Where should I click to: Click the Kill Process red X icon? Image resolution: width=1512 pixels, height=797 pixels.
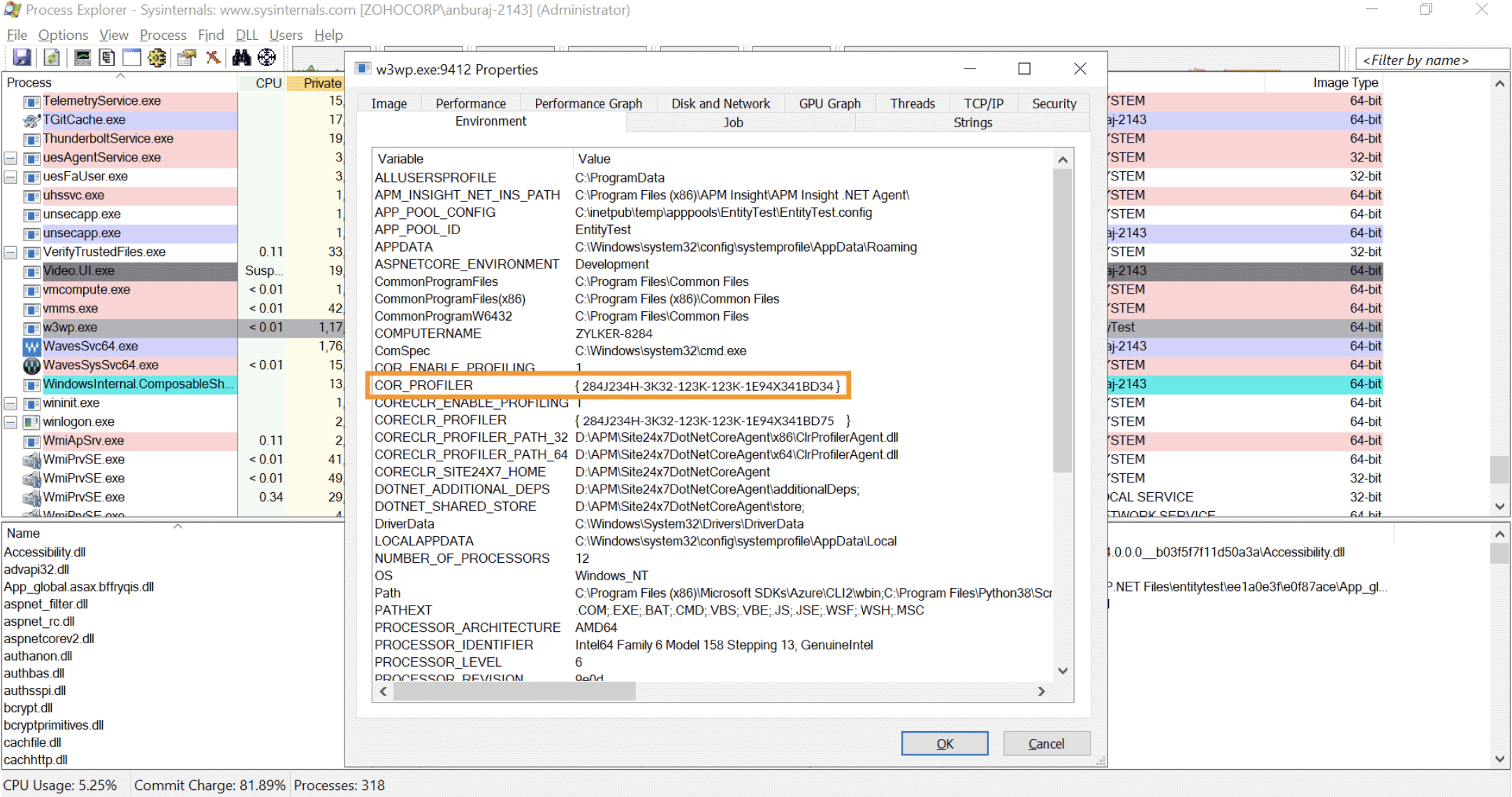(213, 58)
